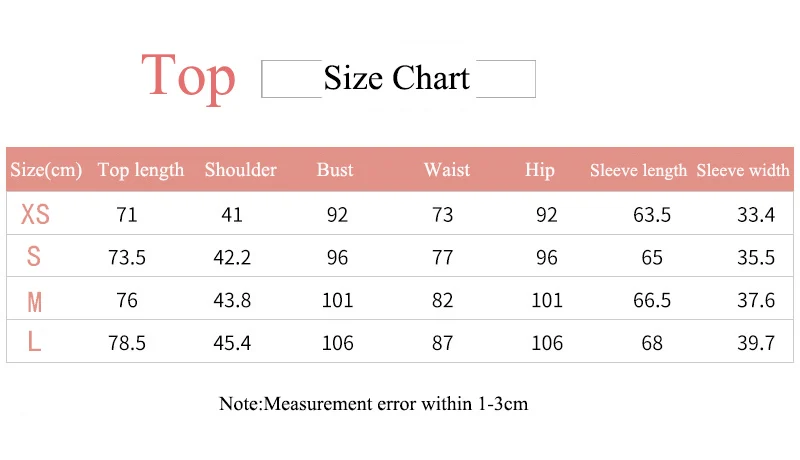Click the 43.8 shoulder value cell

coord(232,300)
